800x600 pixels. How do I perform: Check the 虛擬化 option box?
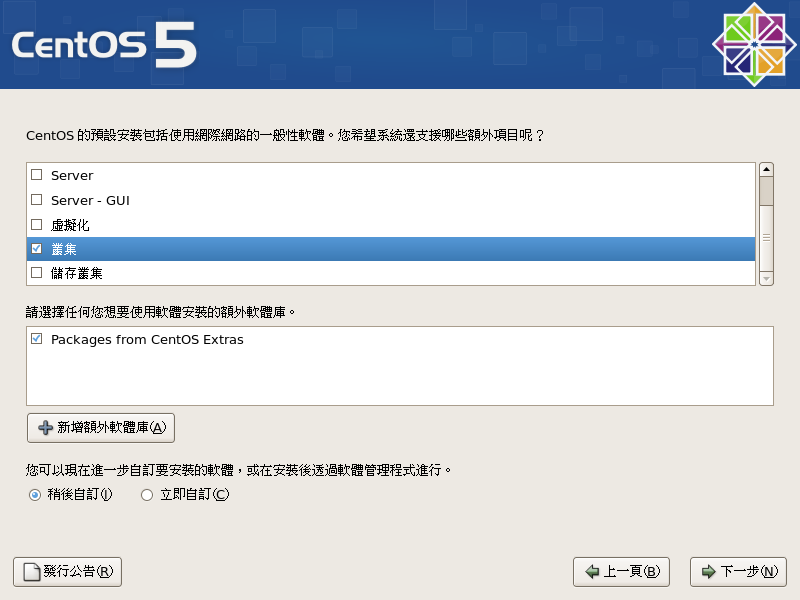tap(37, 224)
